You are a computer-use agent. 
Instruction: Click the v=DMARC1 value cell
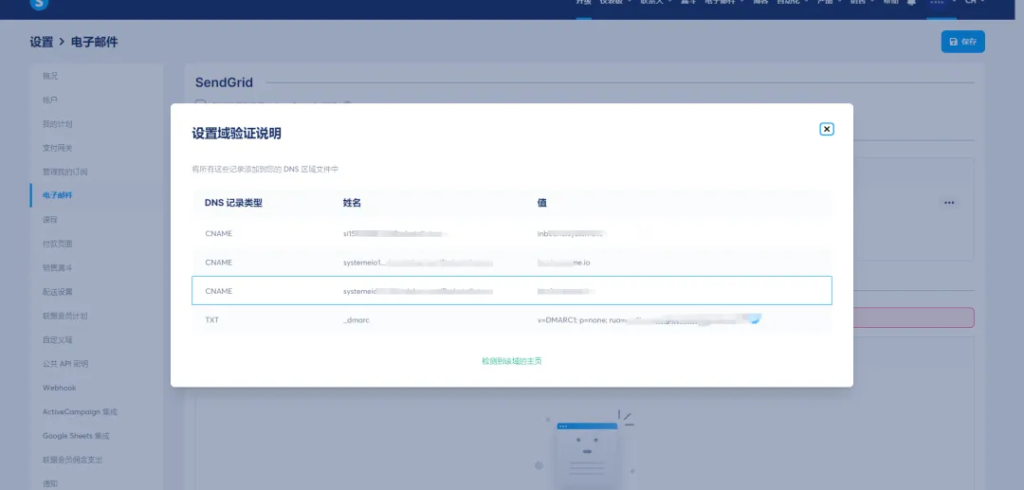[649, 320]
